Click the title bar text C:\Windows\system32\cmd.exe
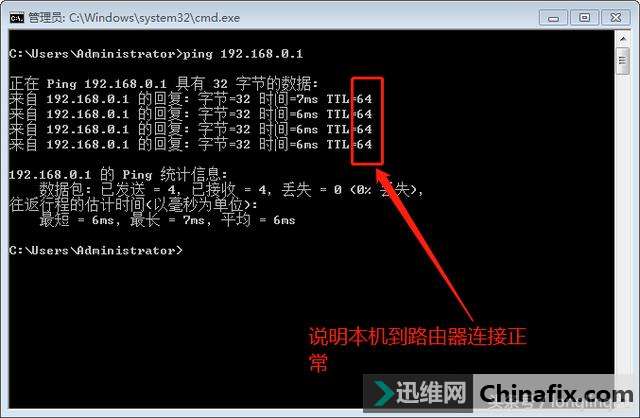The height and width of the screenshot is (418, 640). 154,18
